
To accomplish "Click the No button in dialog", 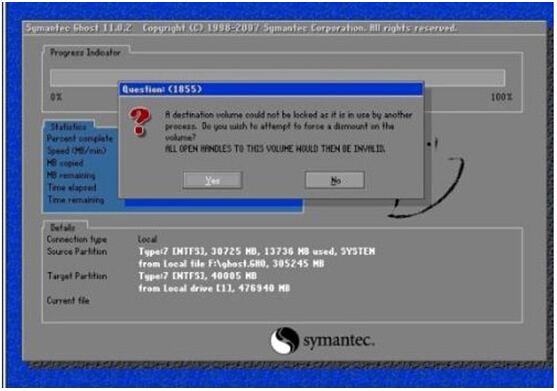I will click(335, 180).
